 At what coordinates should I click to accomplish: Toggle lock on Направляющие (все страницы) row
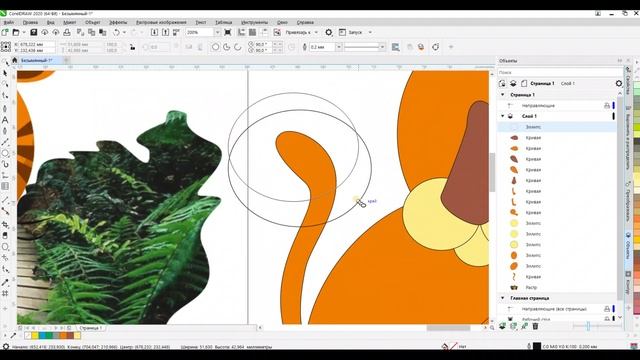[x=607, y=309]
